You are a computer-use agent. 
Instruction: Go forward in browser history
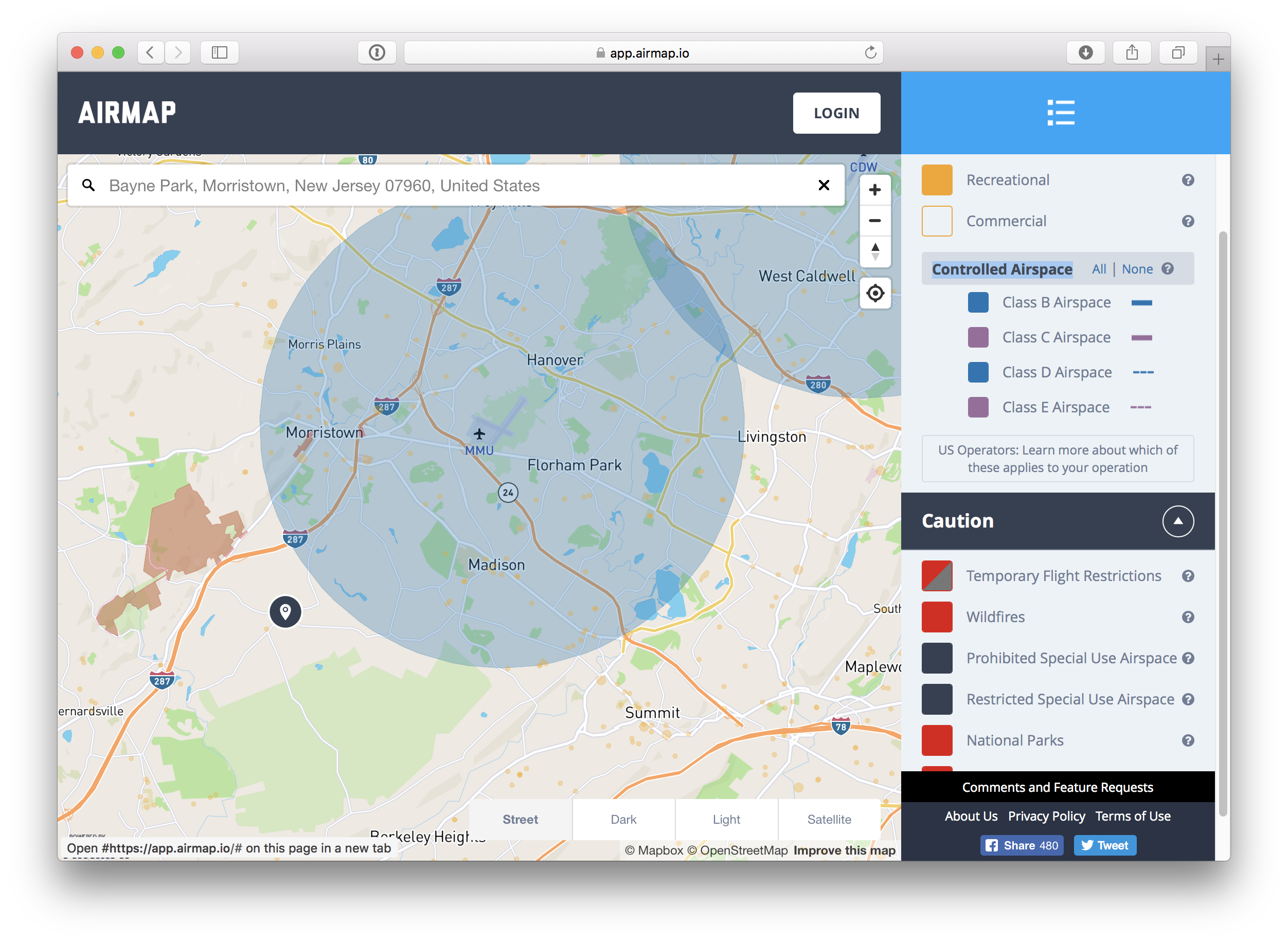(177, 52)
